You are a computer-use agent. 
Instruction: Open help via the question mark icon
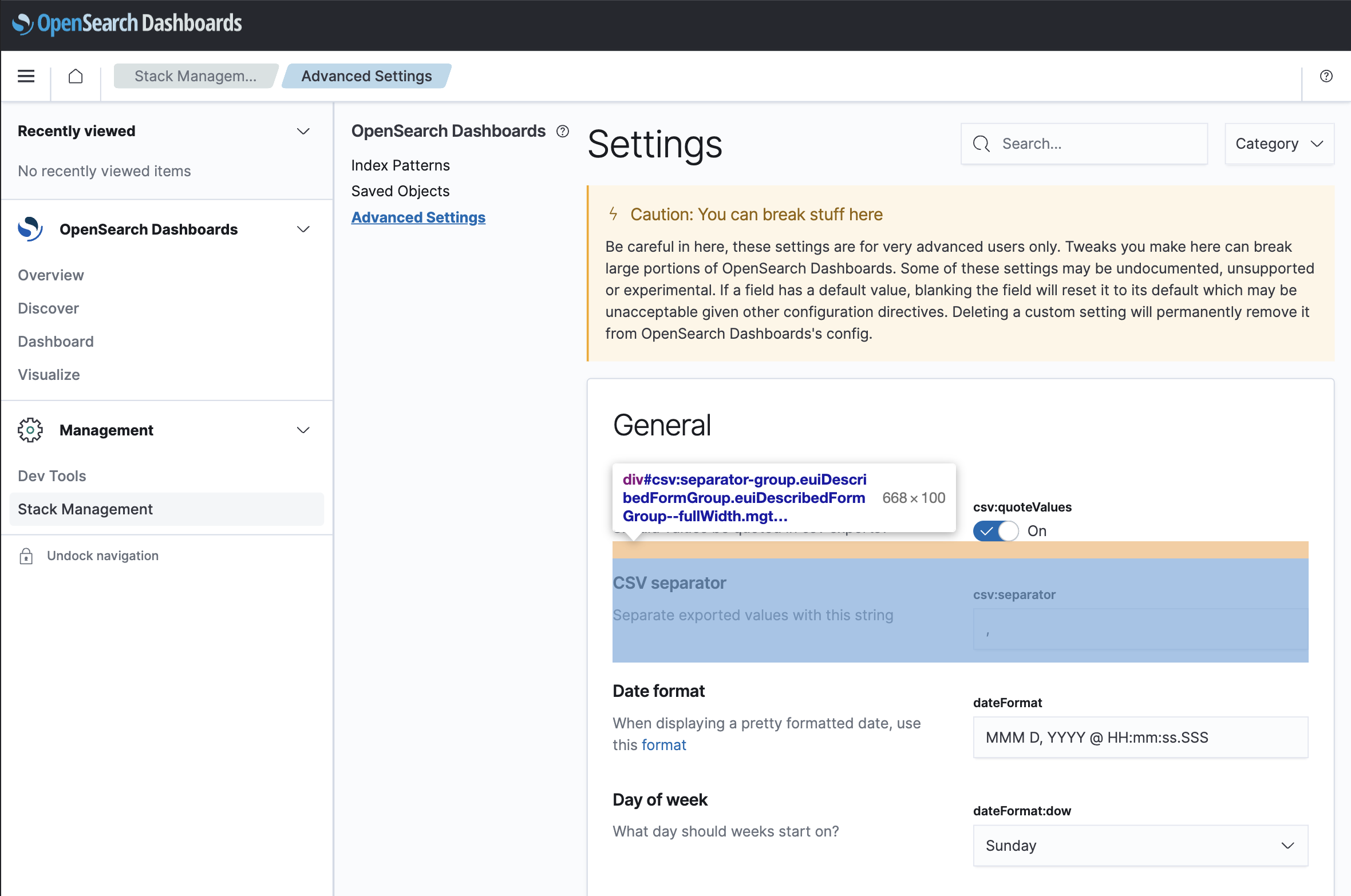1326,76
